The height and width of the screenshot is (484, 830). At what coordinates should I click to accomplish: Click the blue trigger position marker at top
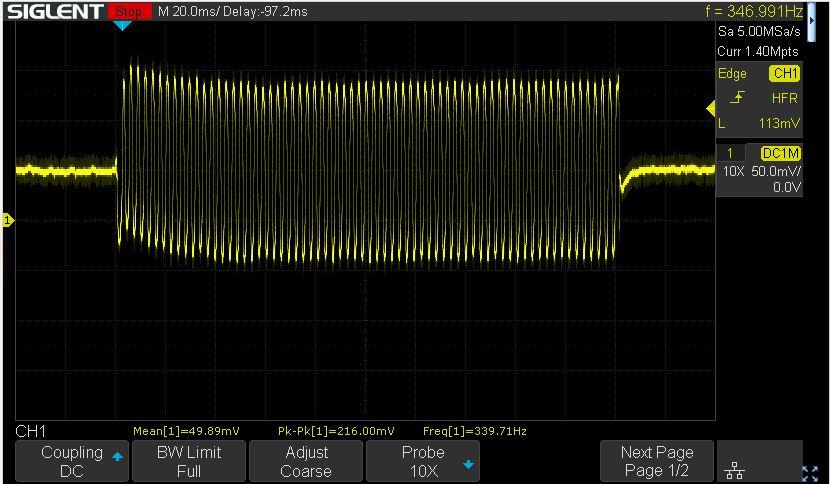(122, 25)
